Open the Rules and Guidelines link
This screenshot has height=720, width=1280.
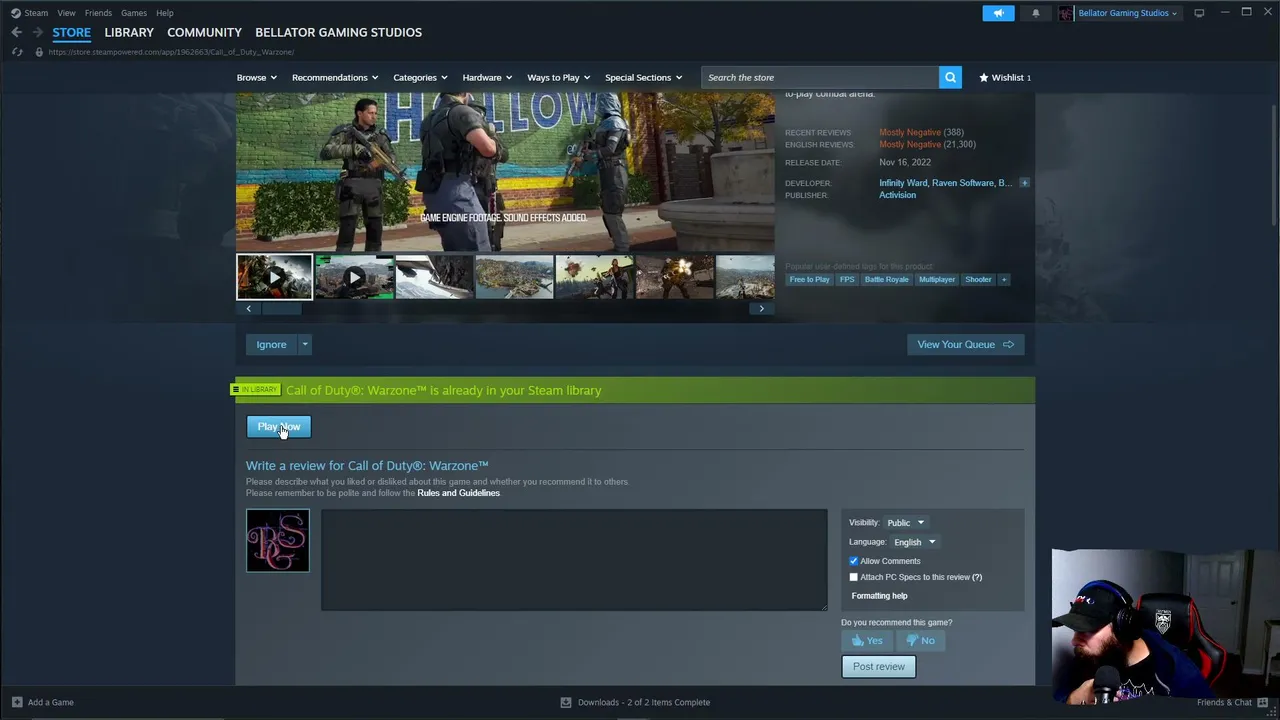tap(458, 493)
